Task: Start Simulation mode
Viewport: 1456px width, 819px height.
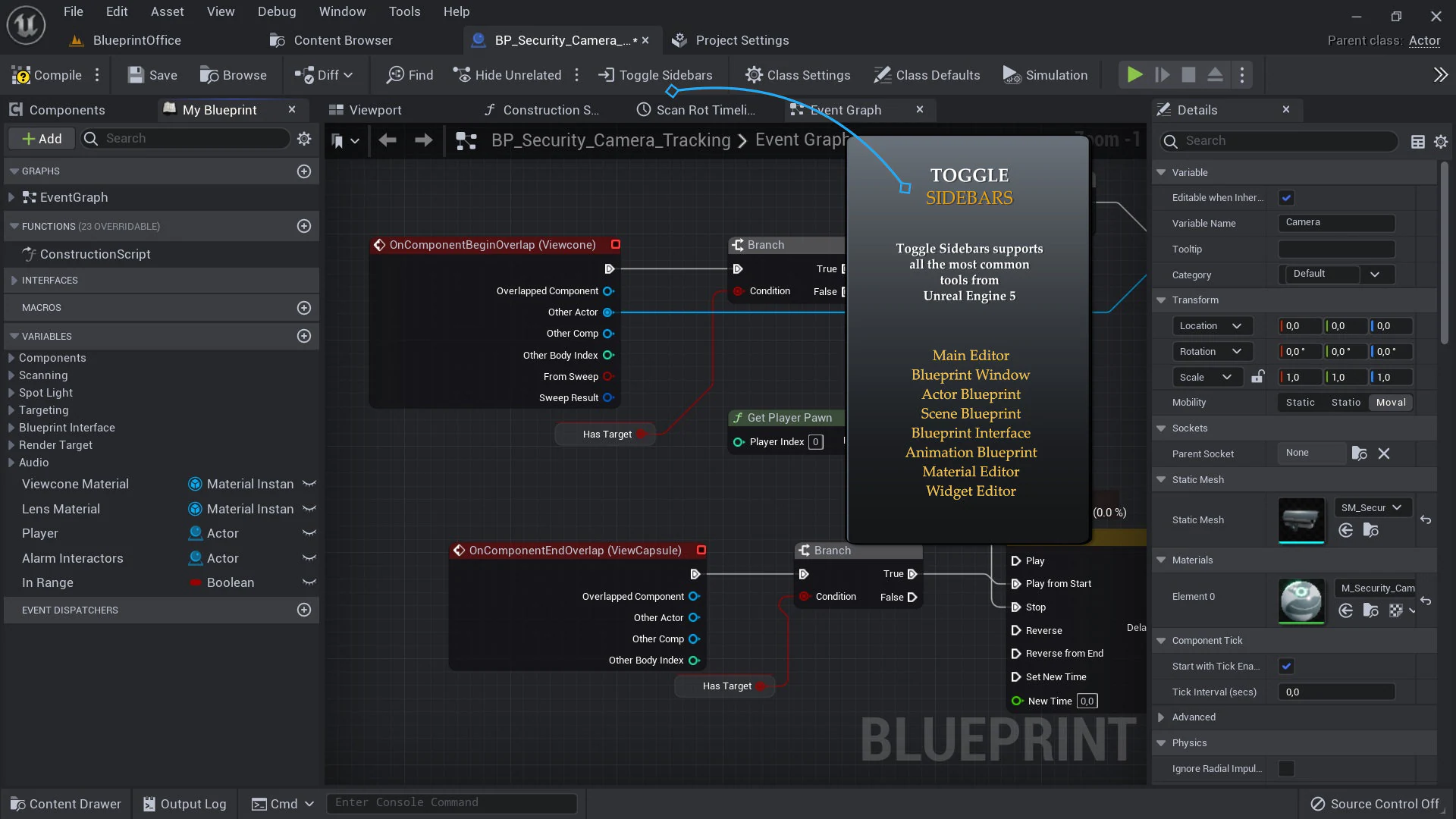Action: 1045,75
